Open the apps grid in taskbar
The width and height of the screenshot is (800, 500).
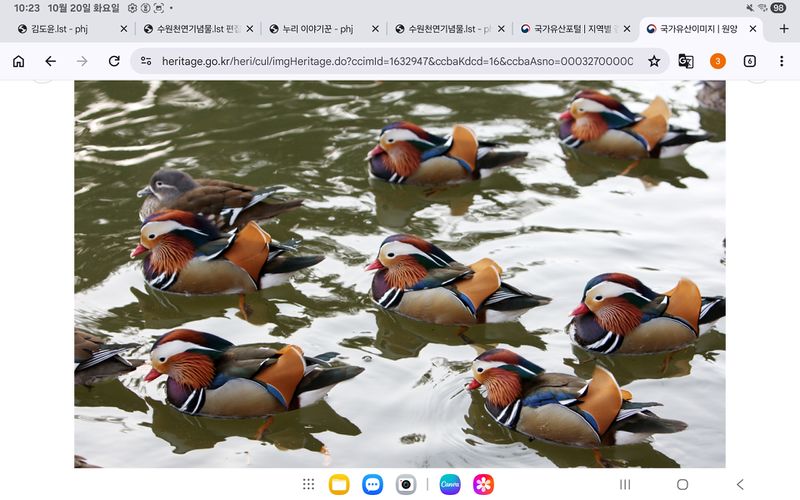pos(308,484)
